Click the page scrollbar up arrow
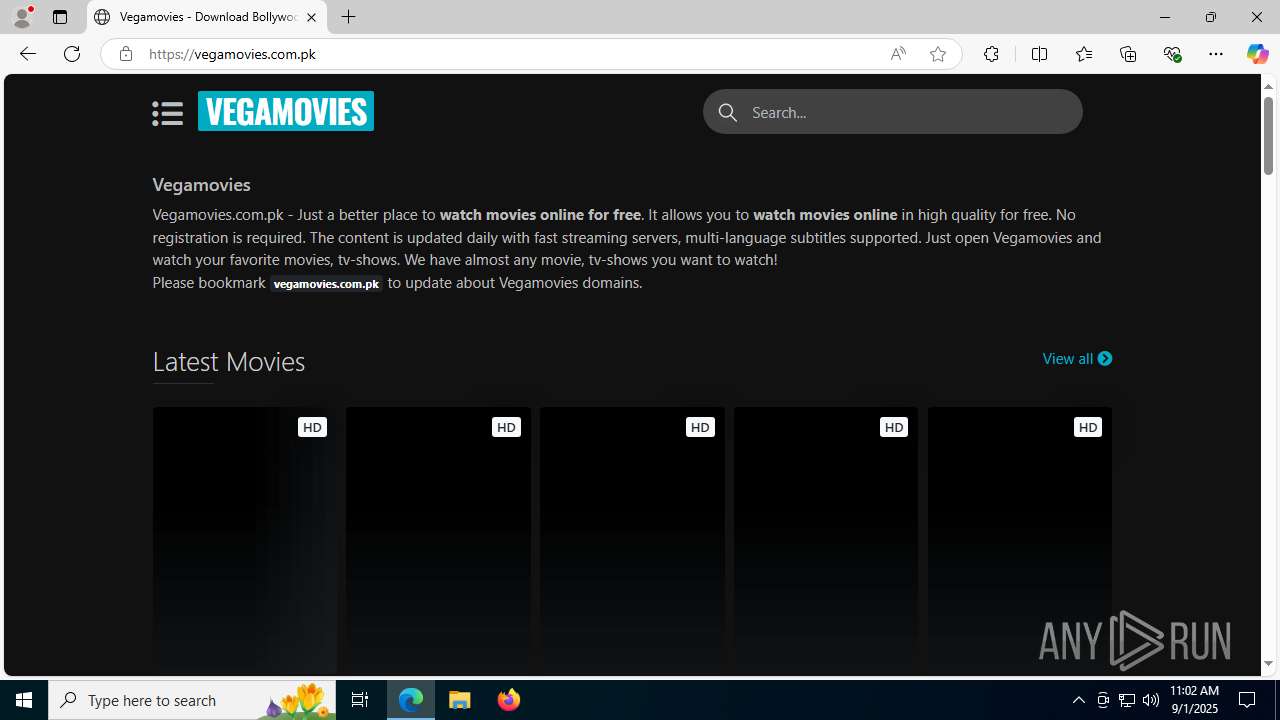1280x720 pixels. [1268, 86]
